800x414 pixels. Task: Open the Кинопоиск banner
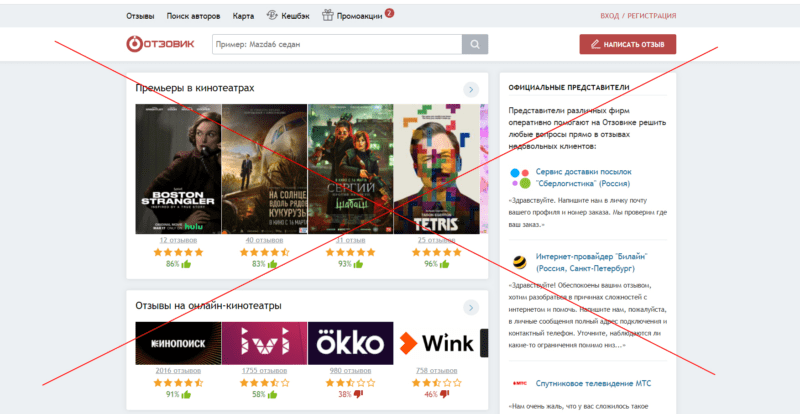[x=178, y=343]
